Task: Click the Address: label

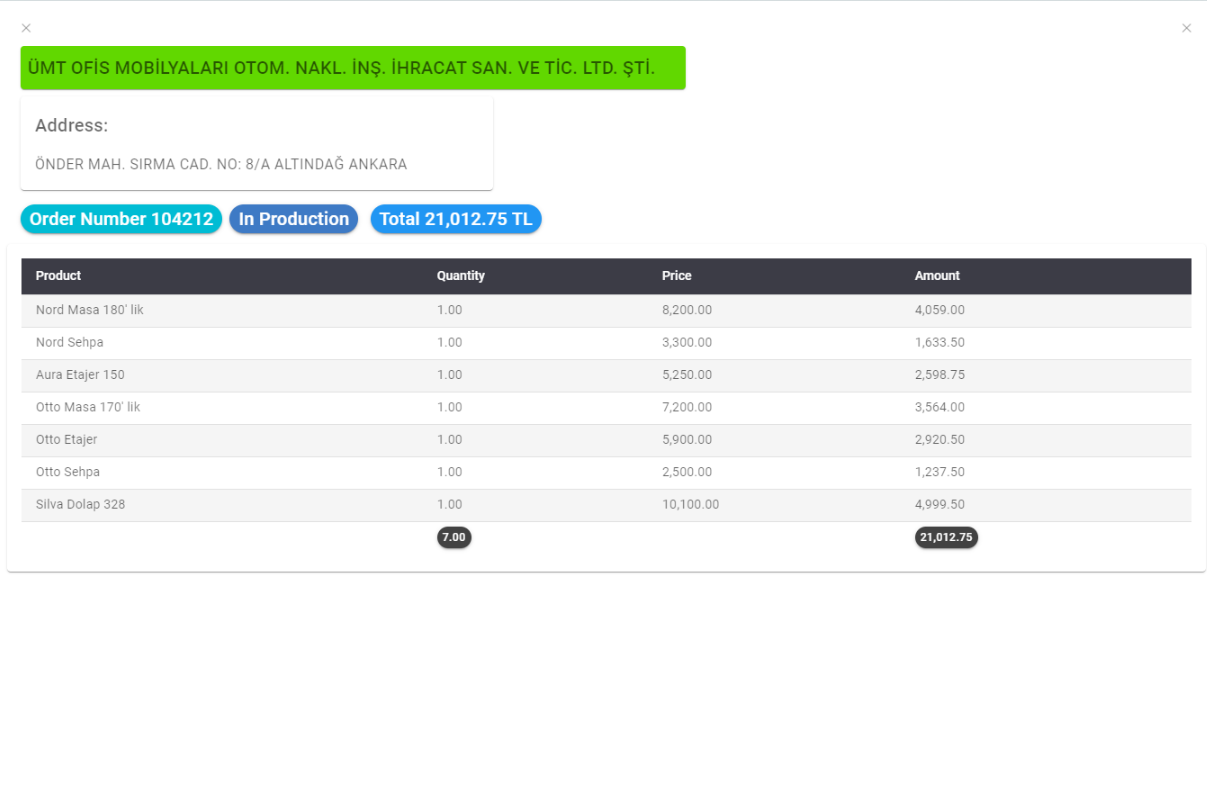Action: pyautogui.click(x=71, y=126)
